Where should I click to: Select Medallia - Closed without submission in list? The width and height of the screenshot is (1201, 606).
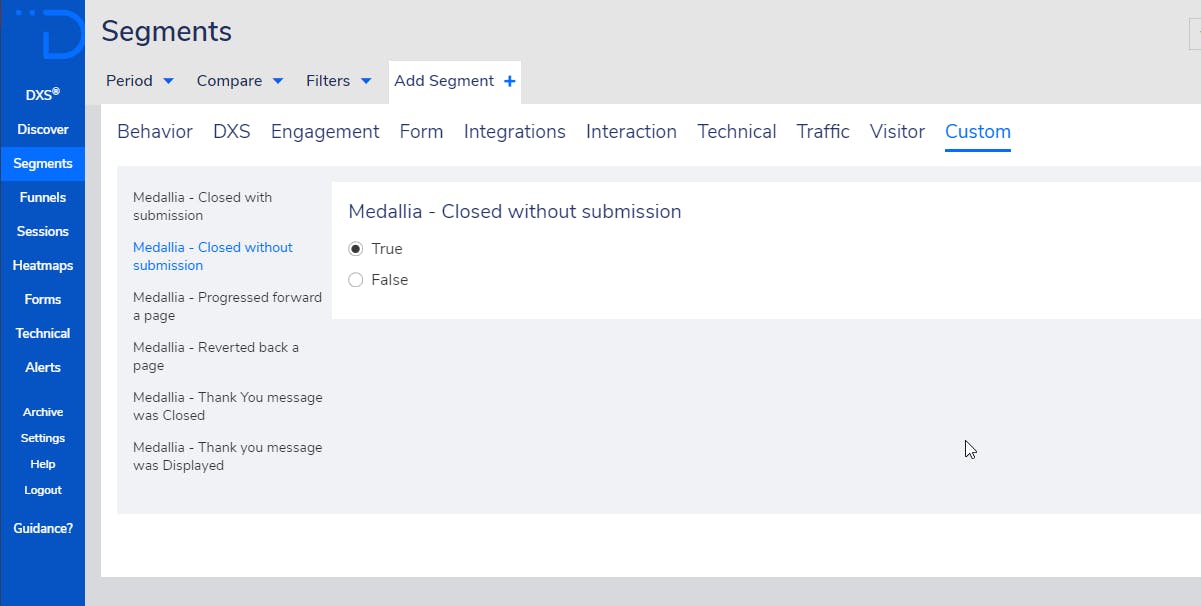tap(213, 256)
